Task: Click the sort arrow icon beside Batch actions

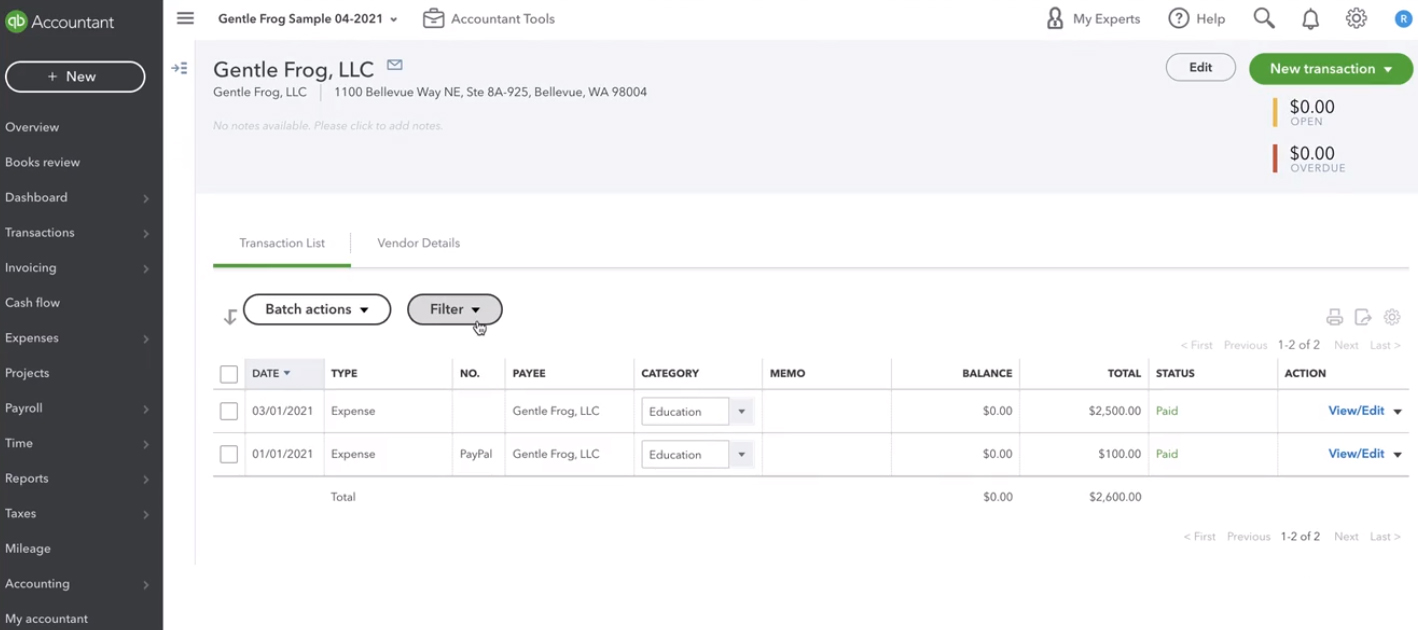Action: click(230, 316)
